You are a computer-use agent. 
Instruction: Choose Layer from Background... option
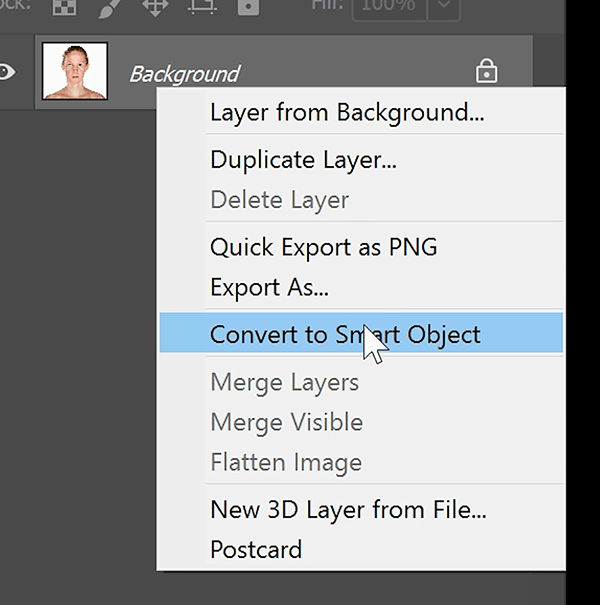point(347,112)
